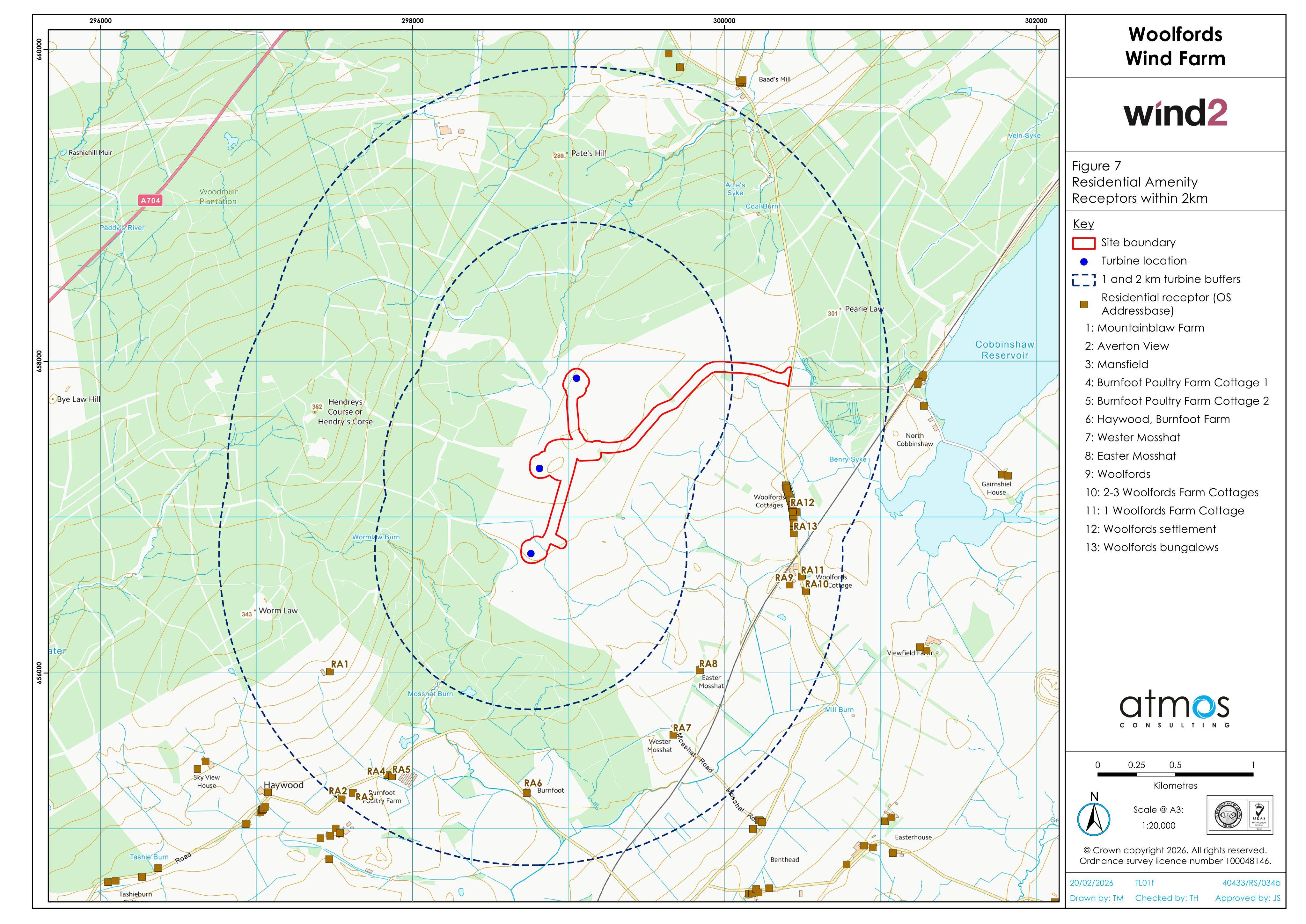Image resolution: width=1306 pixels, height=924 pixels.
Task: Click the RA7 marker at Wester Mosshat
Action: pos(673,735)
